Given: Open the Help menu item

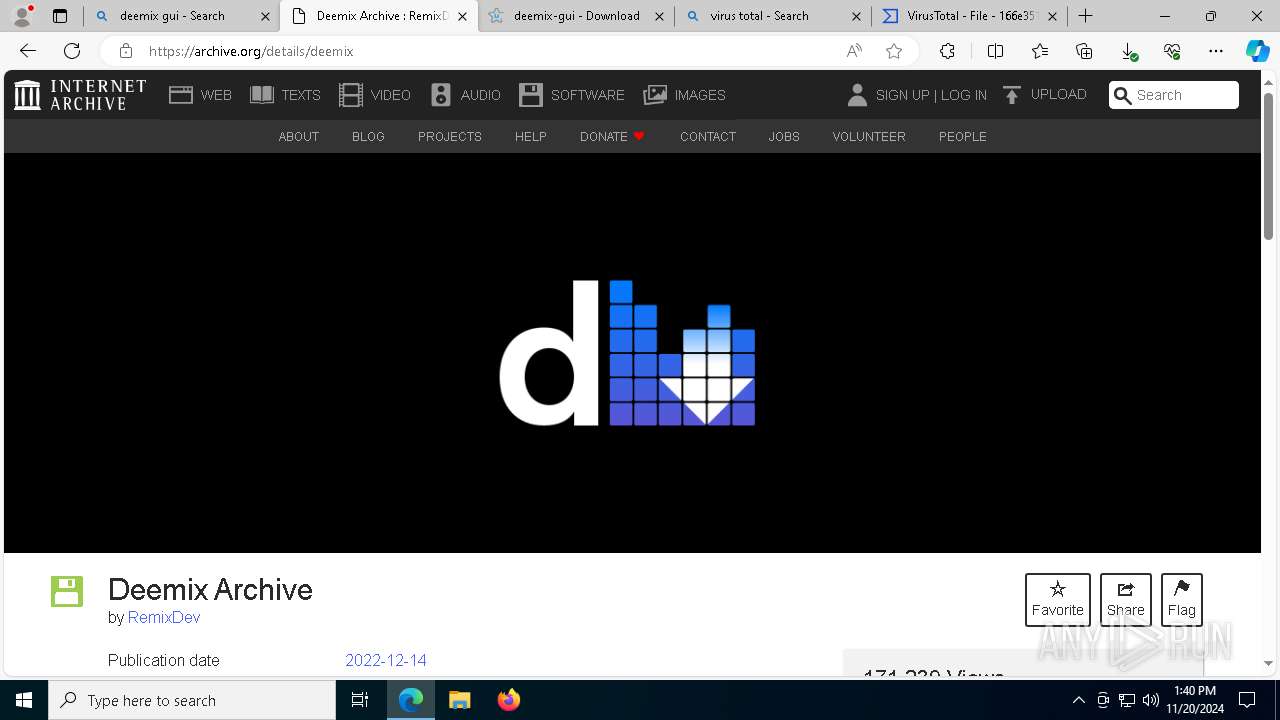Looking at the screenshot, I should pos(531,137).
